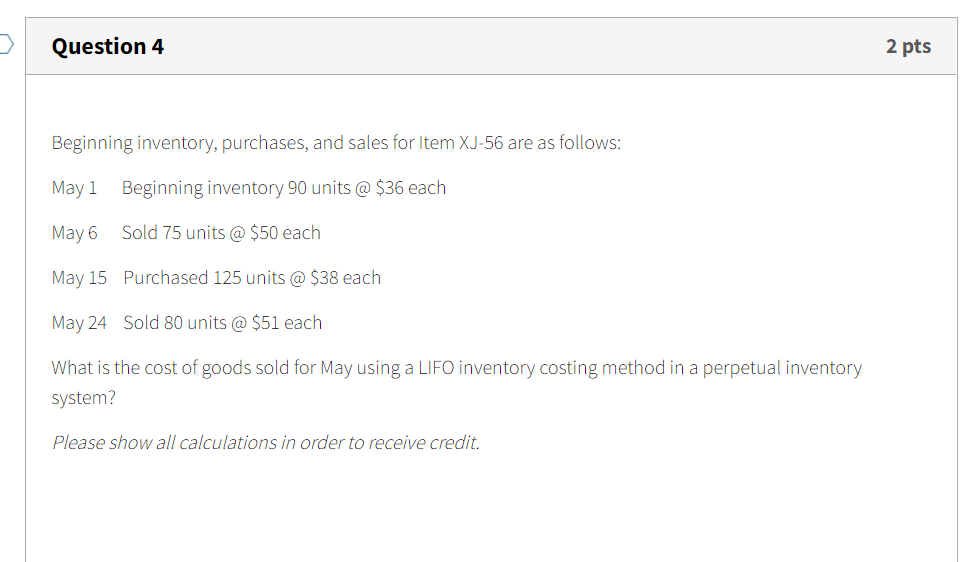Click the "May 24" date label
This screenshot has height=562, width=970.
79,323
